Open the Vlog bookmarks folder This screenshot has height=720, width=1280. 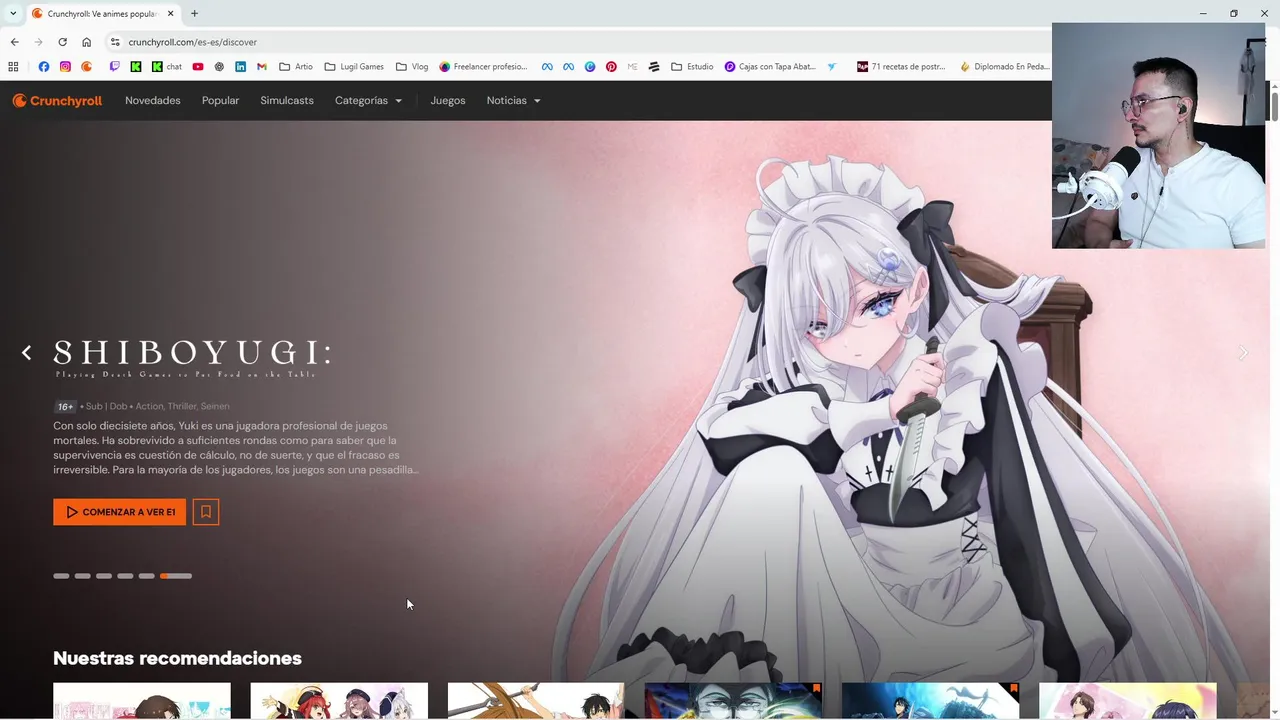(412, 67)
